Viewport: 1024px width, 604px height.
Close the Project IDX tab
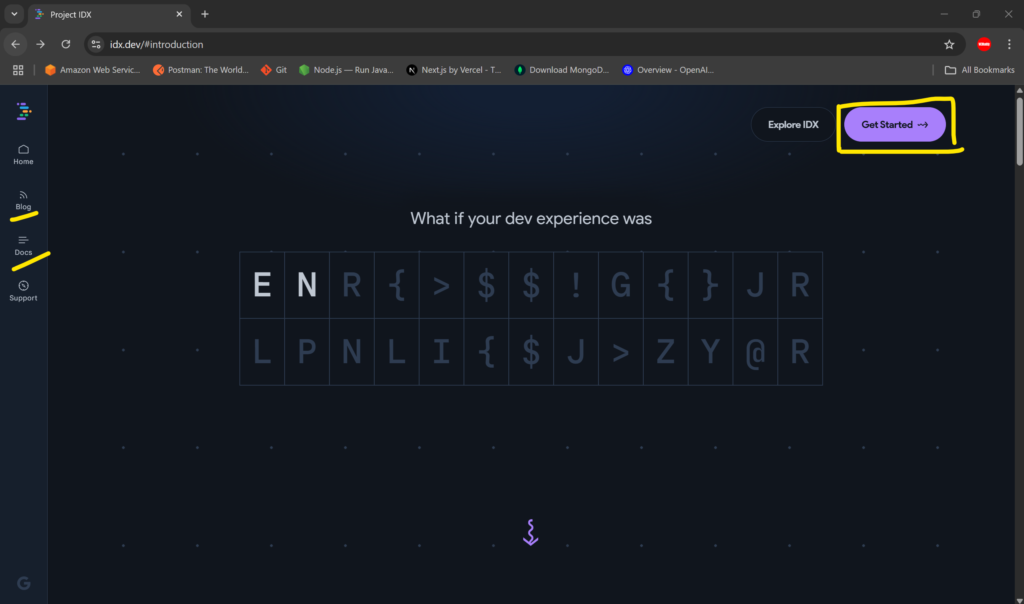(179, 14)
